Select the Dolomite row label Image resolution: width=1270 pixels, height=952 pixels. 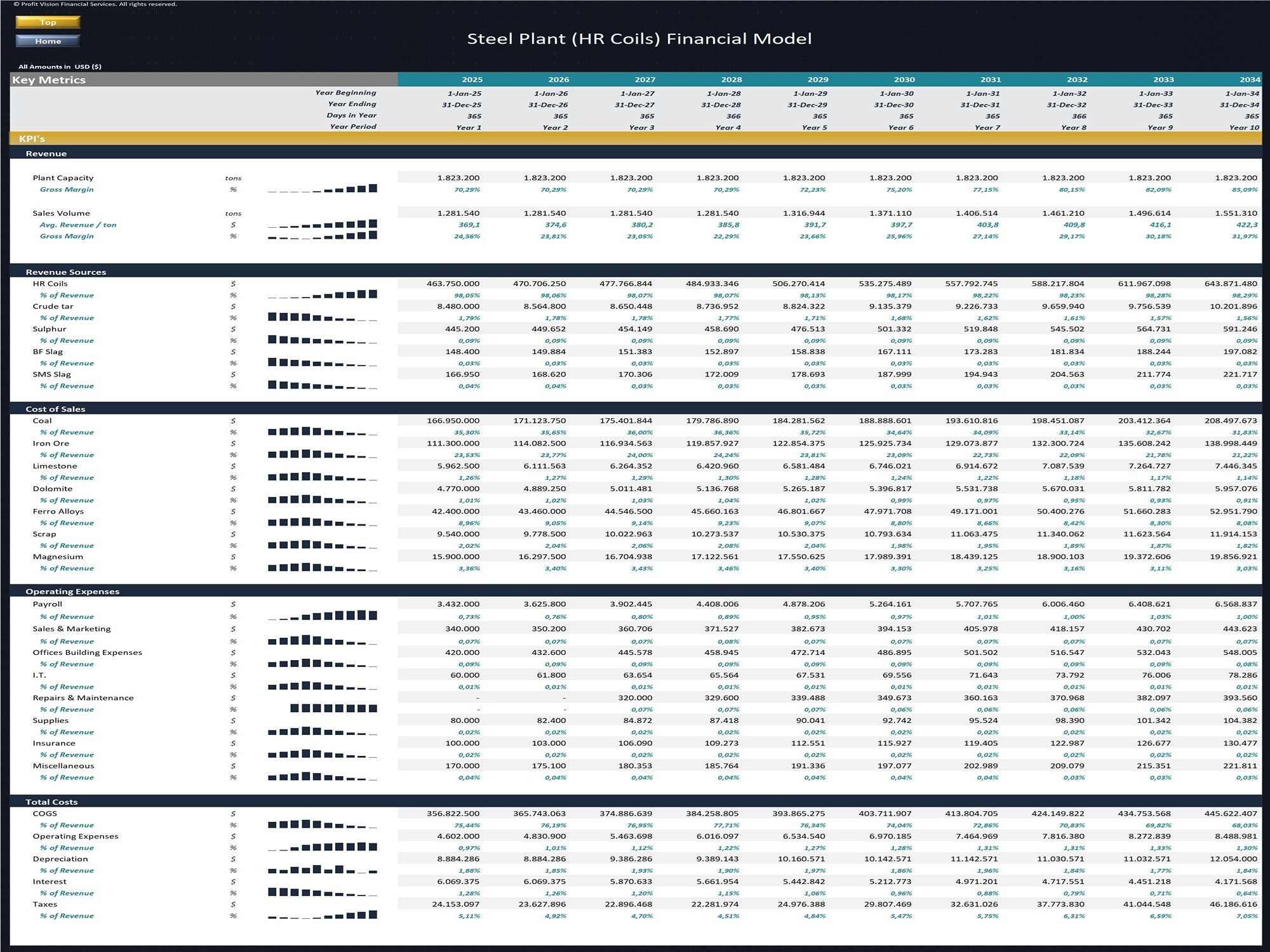click(x=53, y=489)
